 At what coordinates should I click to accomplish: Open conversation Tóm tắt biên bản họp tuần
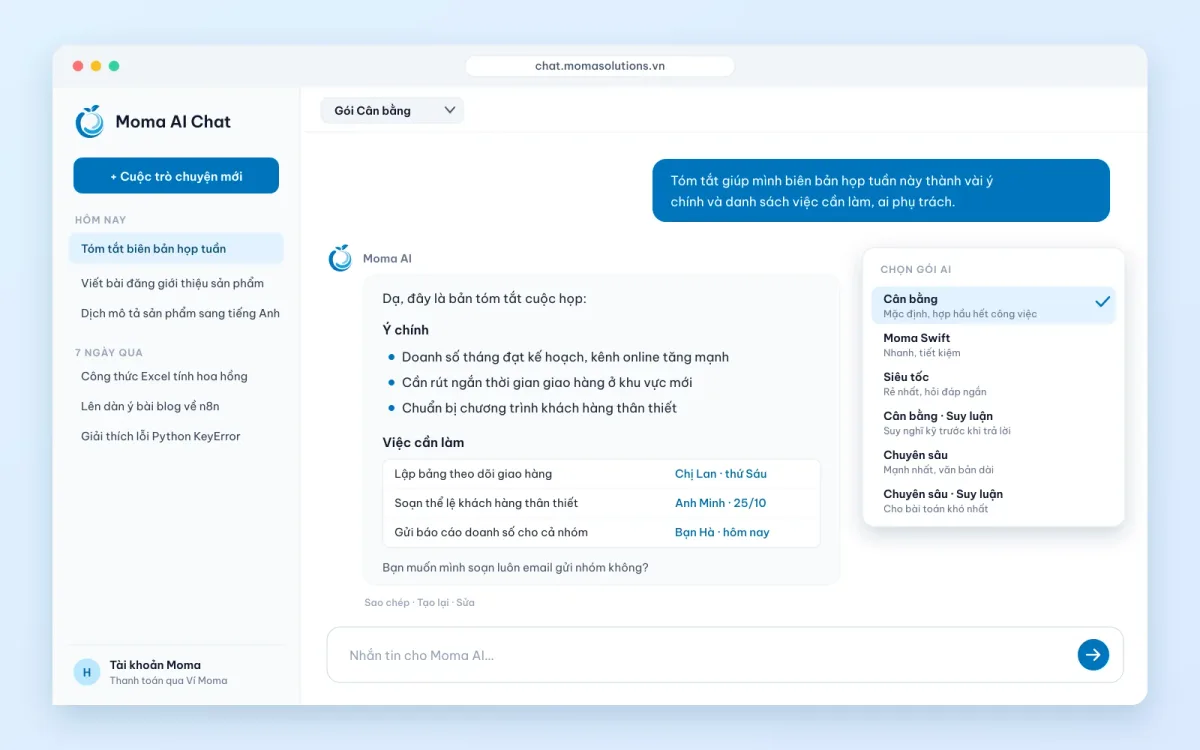176,249
